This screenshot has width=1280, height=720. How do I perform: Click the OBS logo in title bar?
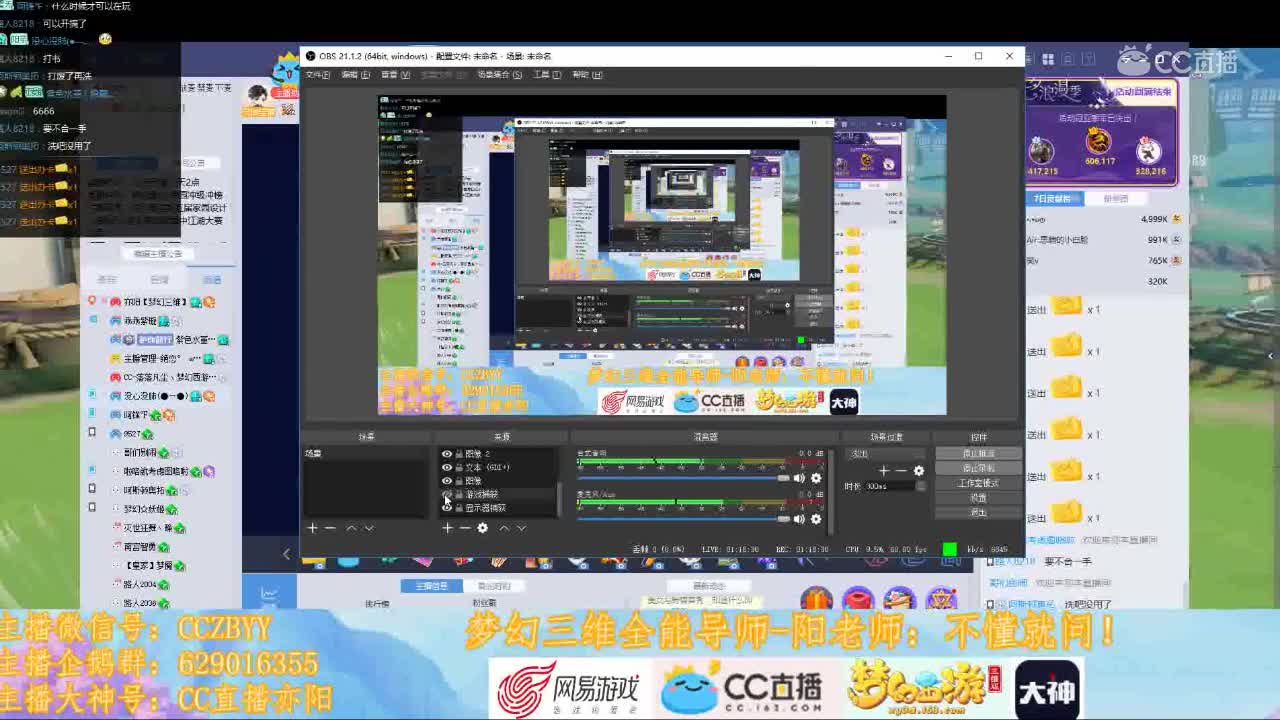[311, 56]
